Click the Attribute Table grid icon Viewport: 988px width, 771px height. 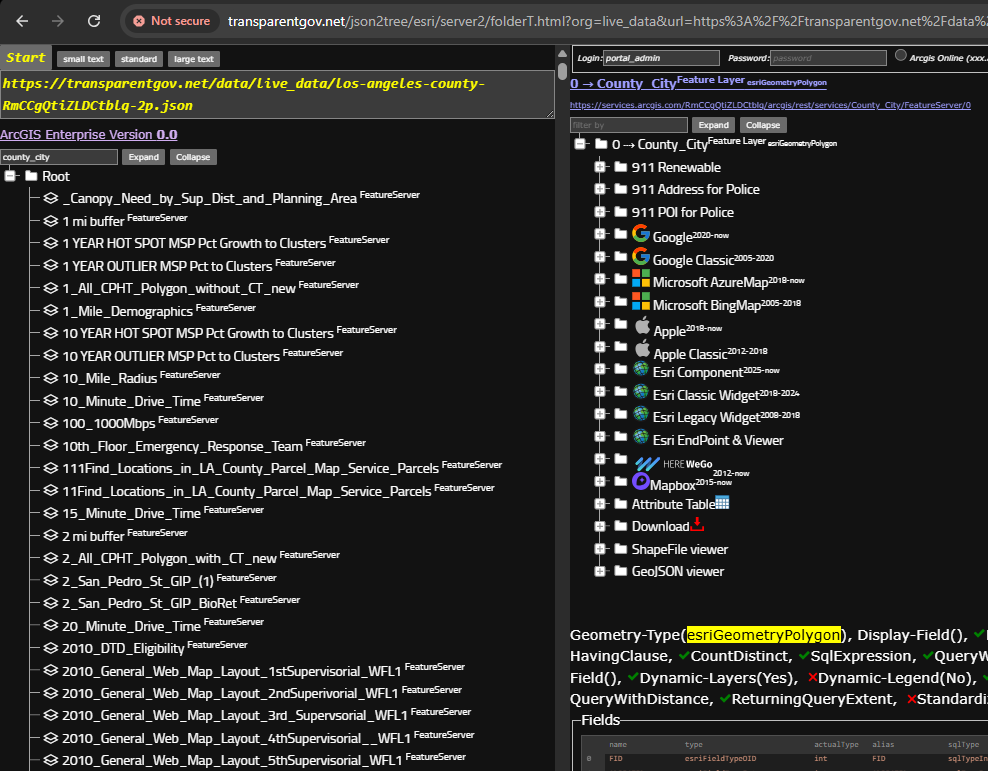tap(722, 503)
